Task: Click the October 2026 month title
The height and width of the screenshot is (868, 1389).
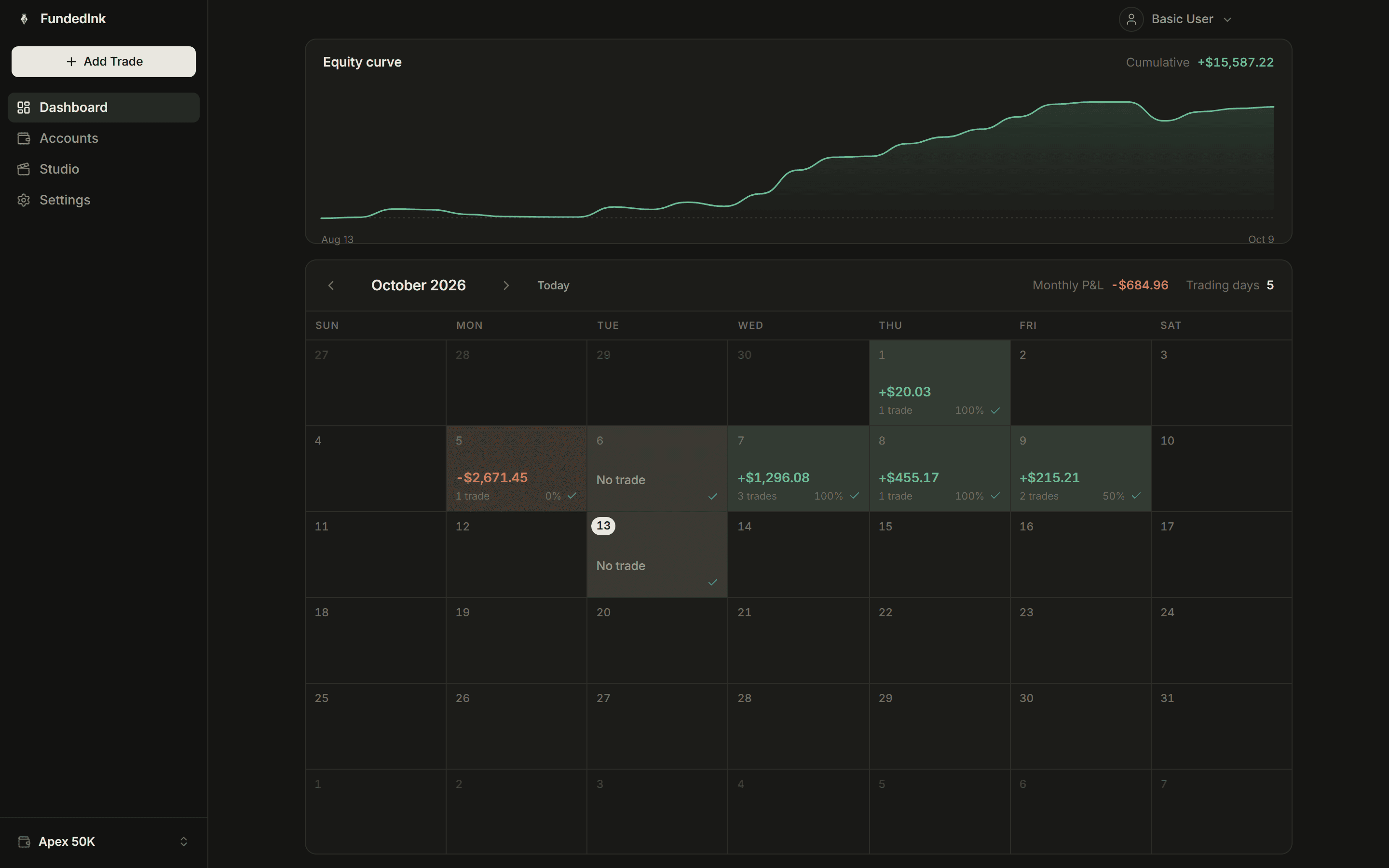Action: tap(419, 285)
